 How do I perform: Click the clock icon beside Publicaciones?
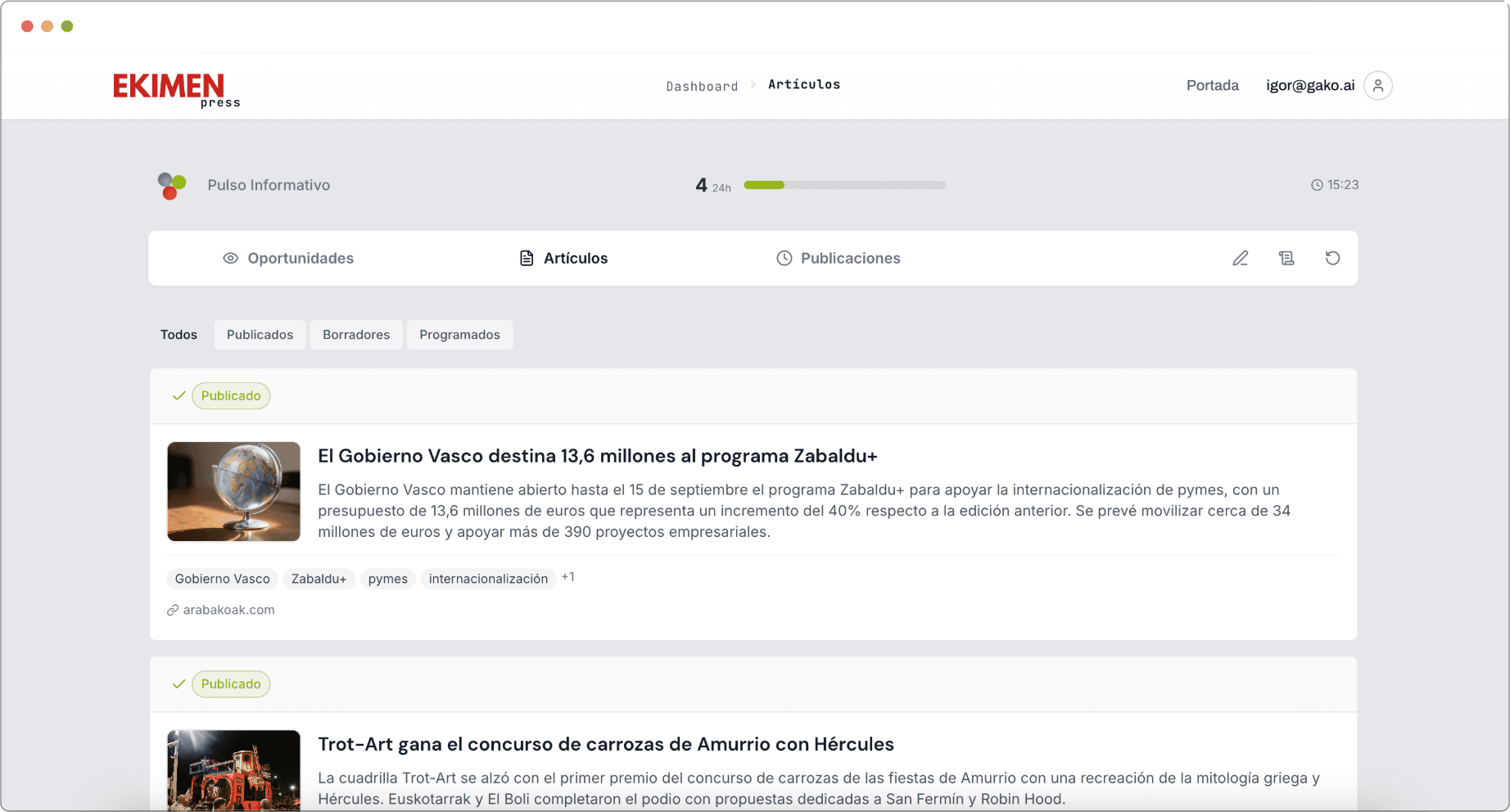784,259
